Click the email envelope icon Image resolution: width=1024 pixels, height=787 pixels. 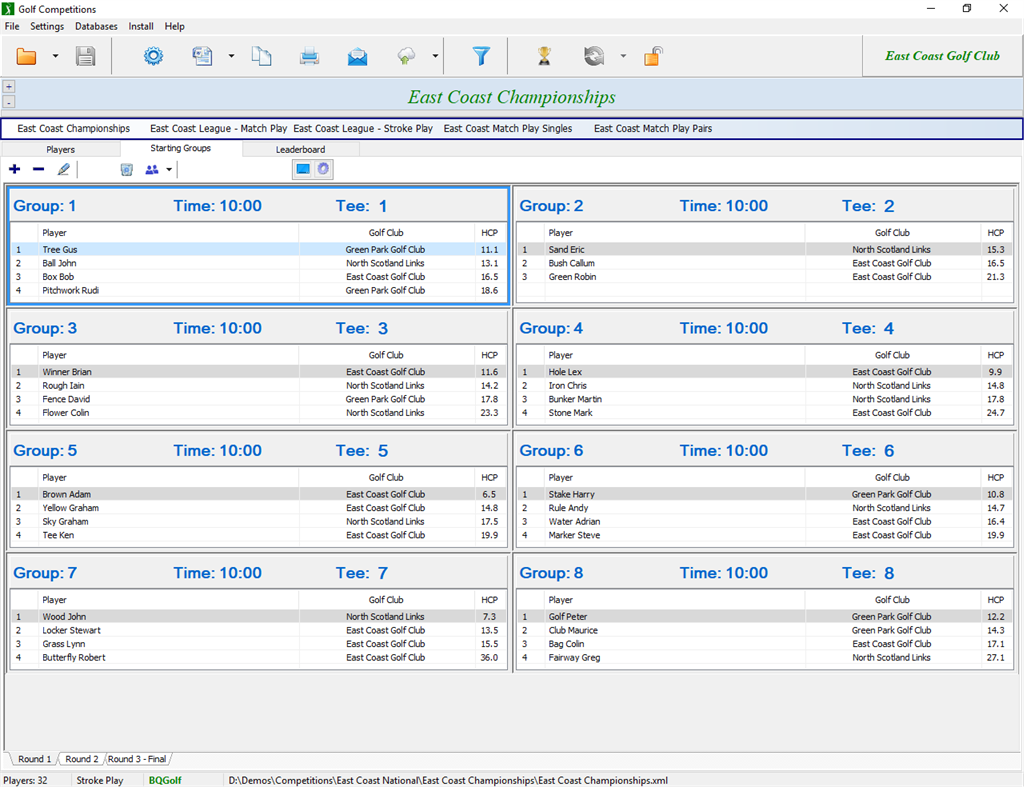coord(357,56)
